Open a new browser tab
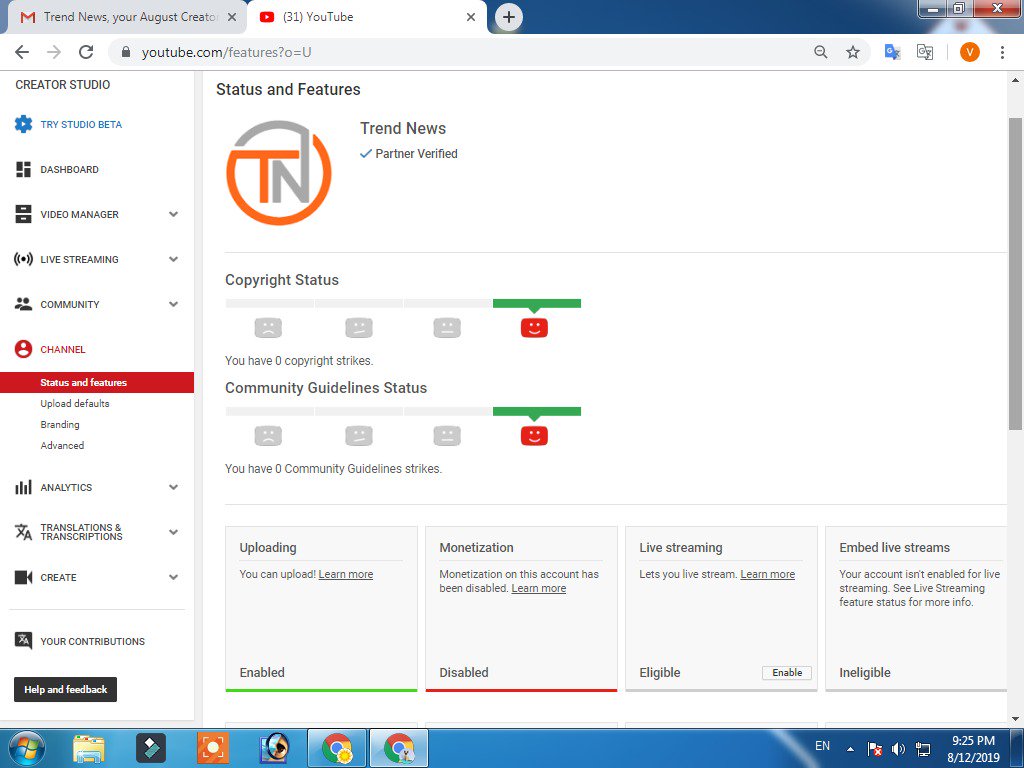This screenshot has width=1024, height=768. [509, 17]
